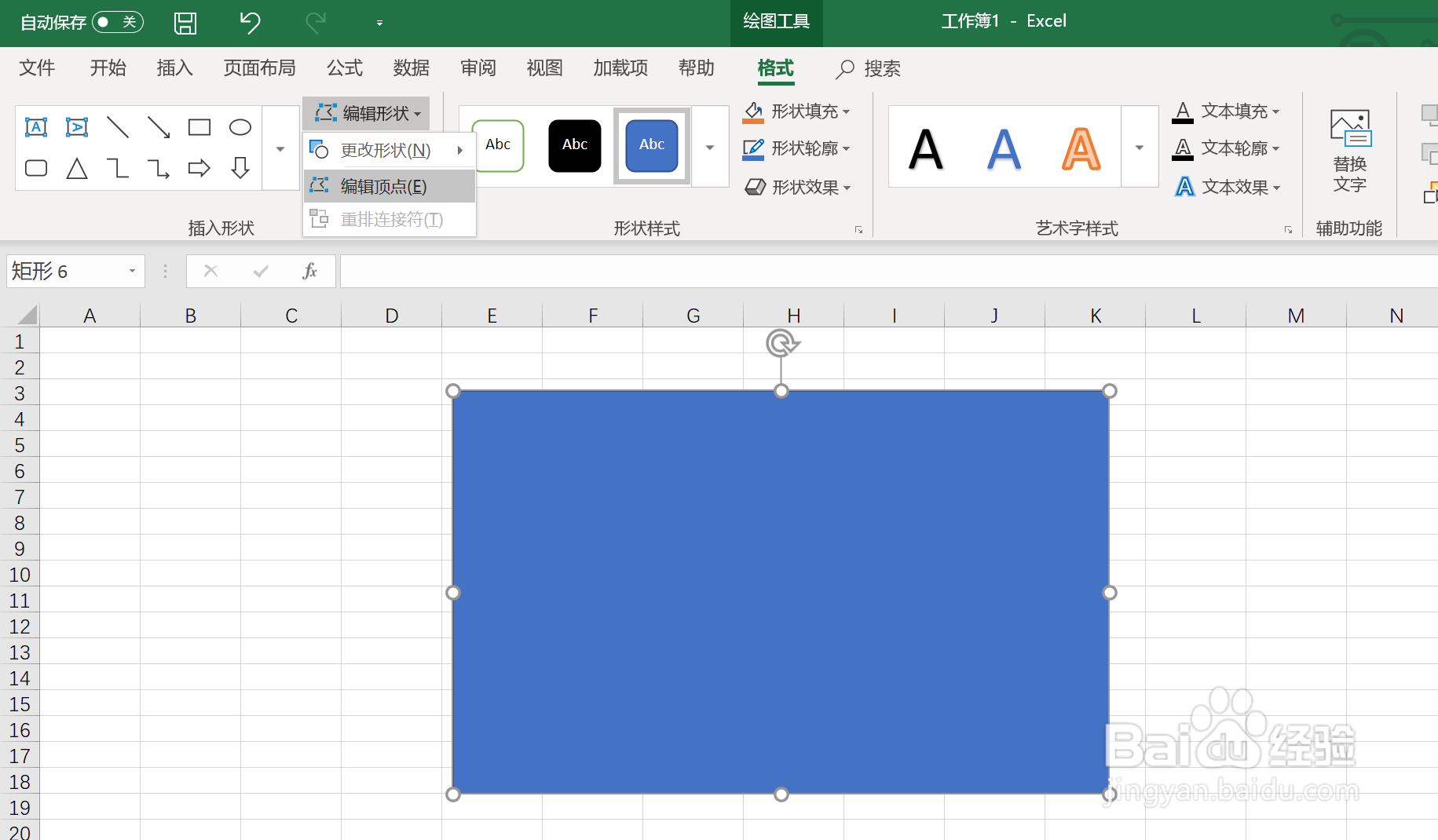The height and width of the screenshot is (840, 1438).
Task: Open the shape styles dialog launcher
Action: point(858,229)
